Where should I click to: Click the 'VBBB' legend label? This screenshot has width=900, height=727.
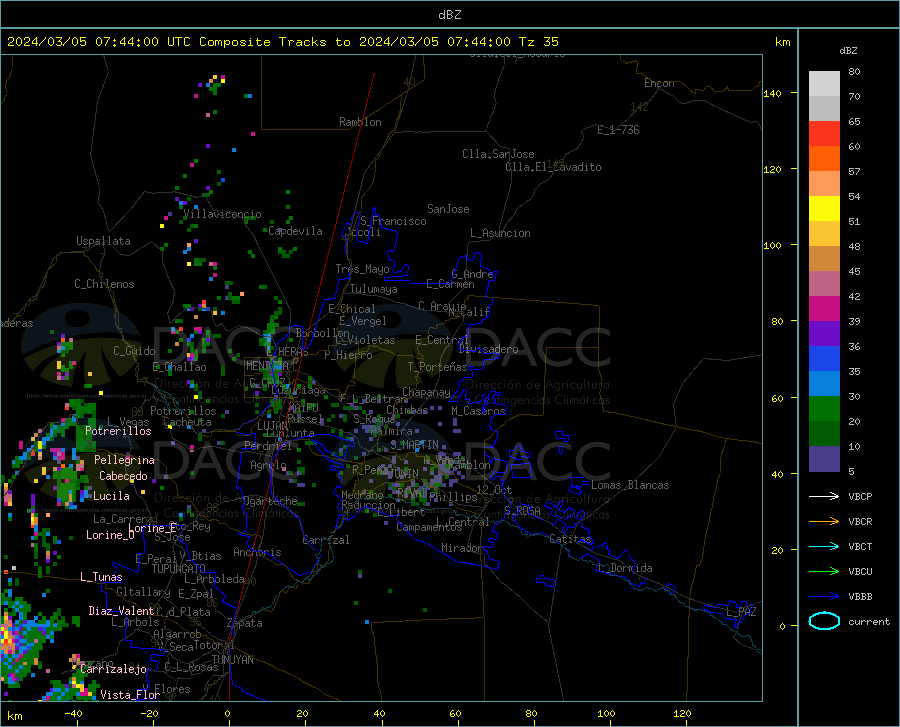(x=860, y=597)
